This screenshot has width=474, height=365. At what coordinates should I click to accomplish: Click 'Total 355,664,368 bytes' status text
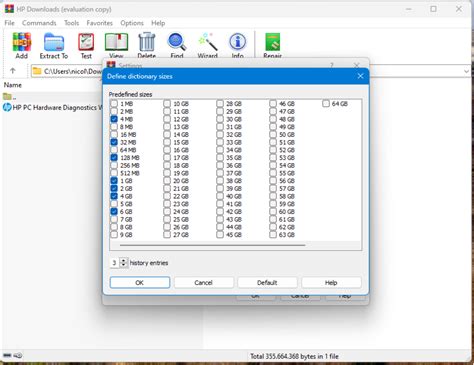point(294,356)
